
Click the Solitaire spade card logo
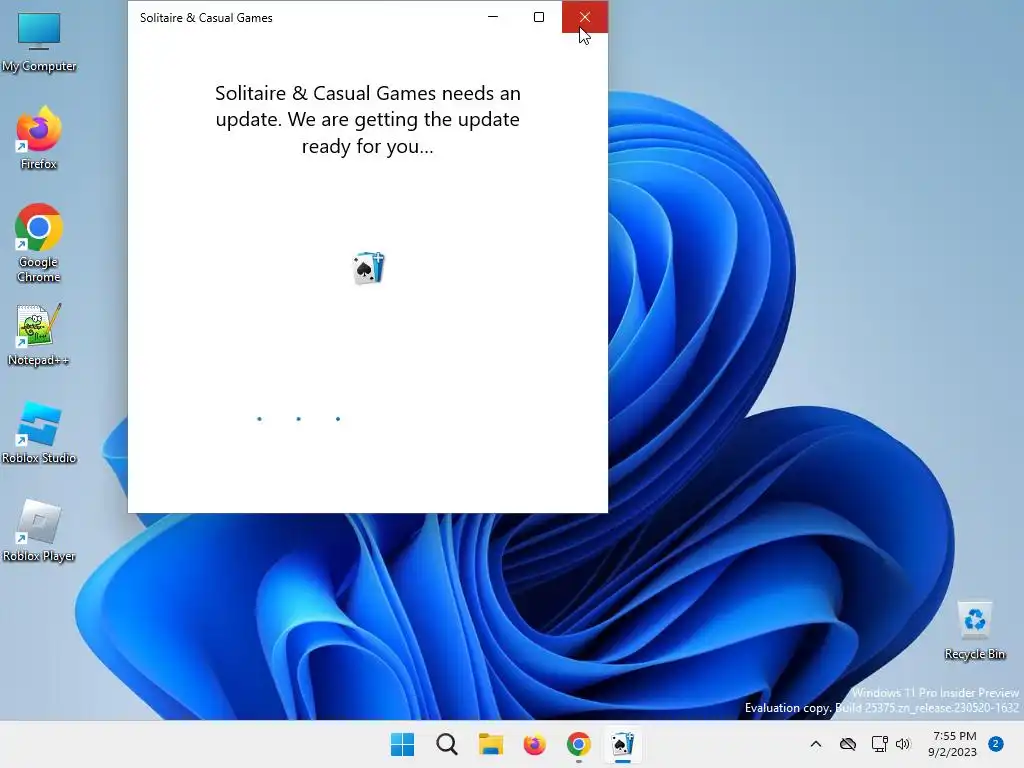(368, 268)
